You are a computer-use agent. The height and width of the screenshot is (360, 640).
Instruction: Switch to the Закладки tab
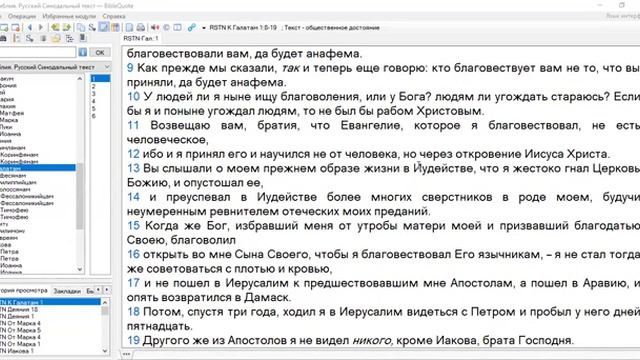pos(67,291)
